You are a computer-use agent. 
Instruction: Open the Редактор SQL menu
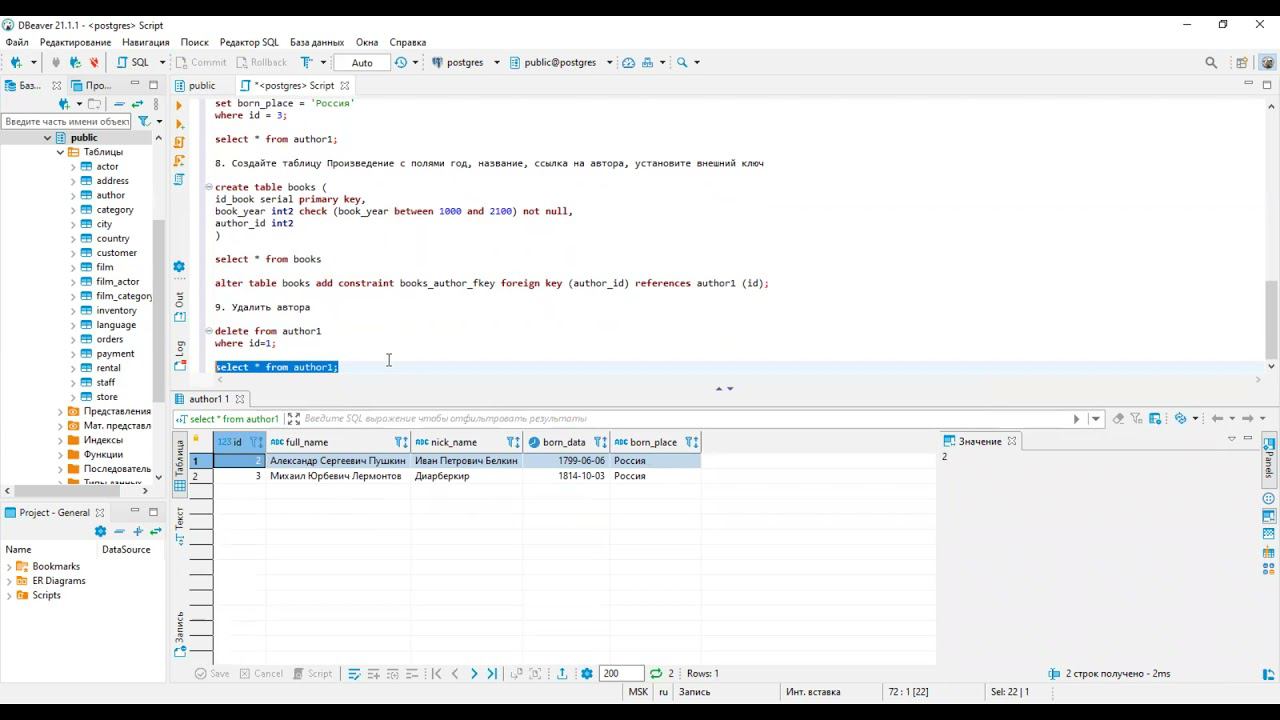pyautogui.click(x=249, y=42)
